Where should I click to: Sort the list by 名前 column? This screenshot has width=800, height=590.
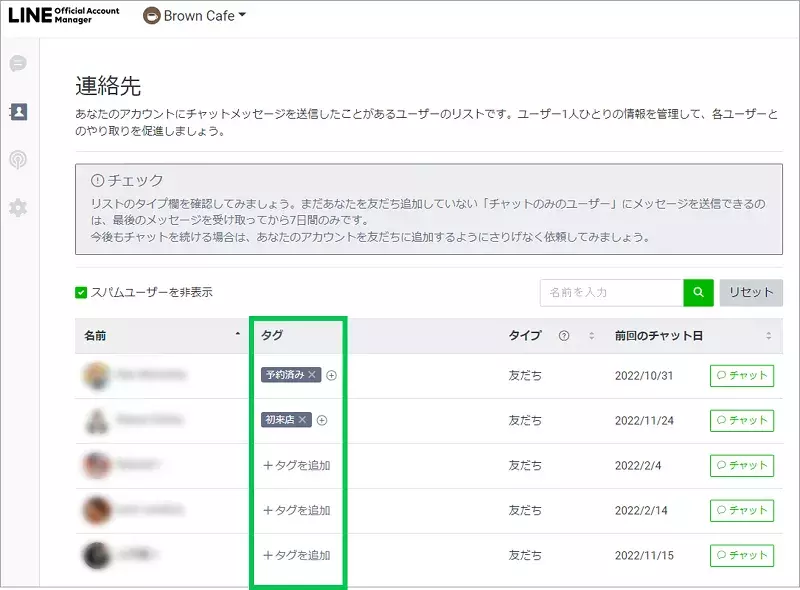[x=237, y=336]
